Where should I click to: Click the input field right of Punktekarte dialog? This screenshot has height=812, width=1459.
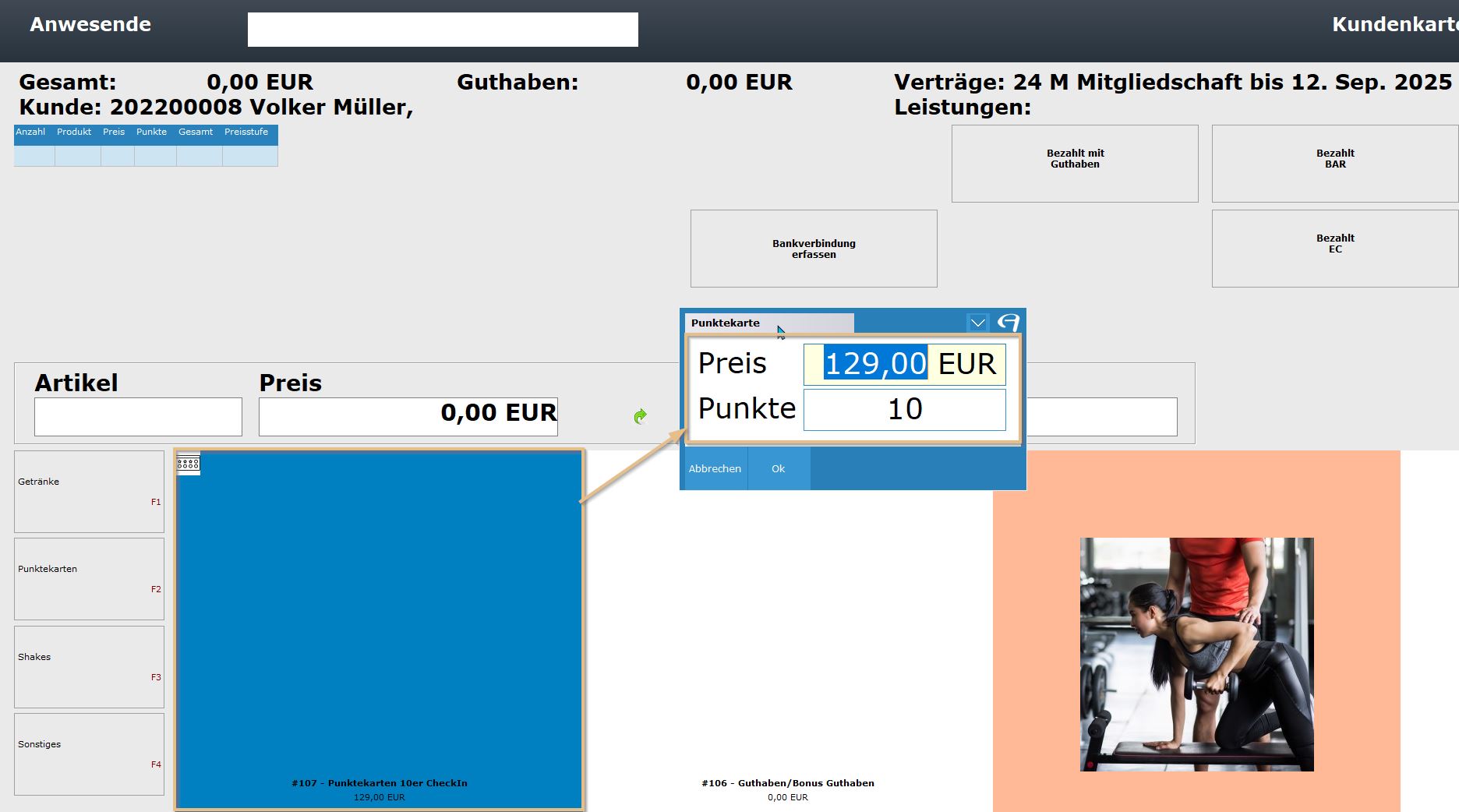click(1101, 417)
